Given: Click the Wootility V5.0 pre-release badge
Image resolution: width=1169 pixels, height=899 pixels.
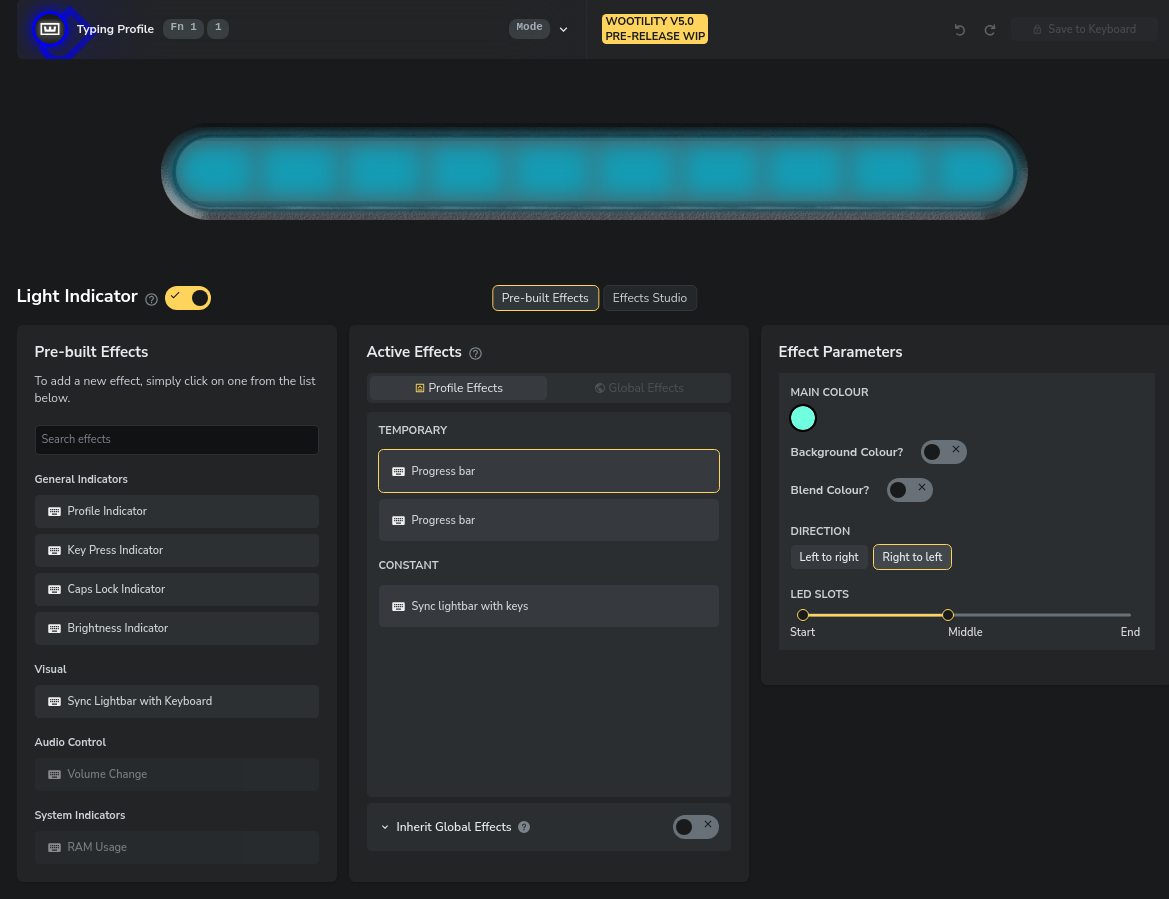Looking at the screenshot, I should click(655, 29).
